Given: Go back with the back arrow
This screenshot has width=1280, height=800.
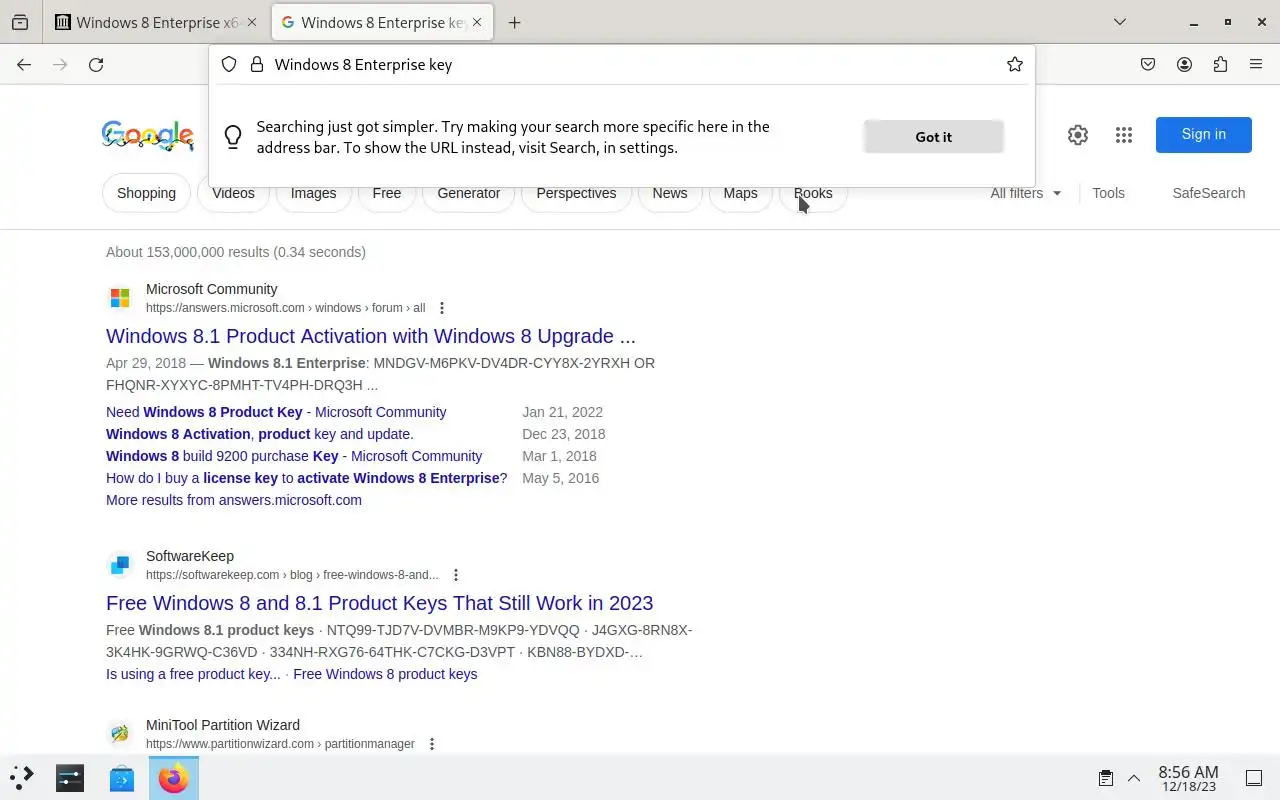Looking at the screenshot, I should [x=24, y=65].
